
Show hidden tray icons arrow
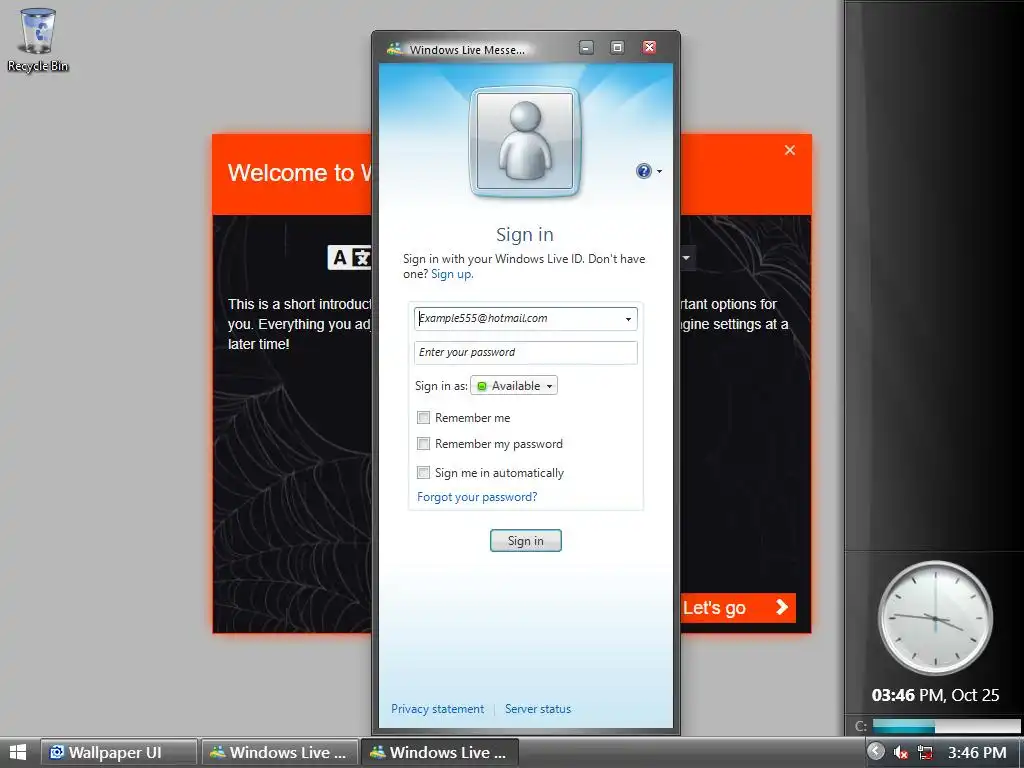coord(876,752)
